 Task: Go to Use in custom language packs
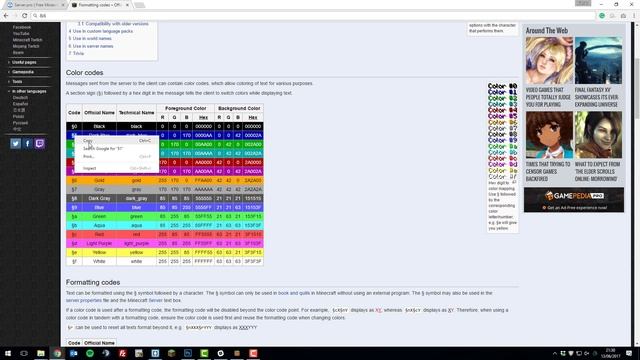click(x=102, y=31)
